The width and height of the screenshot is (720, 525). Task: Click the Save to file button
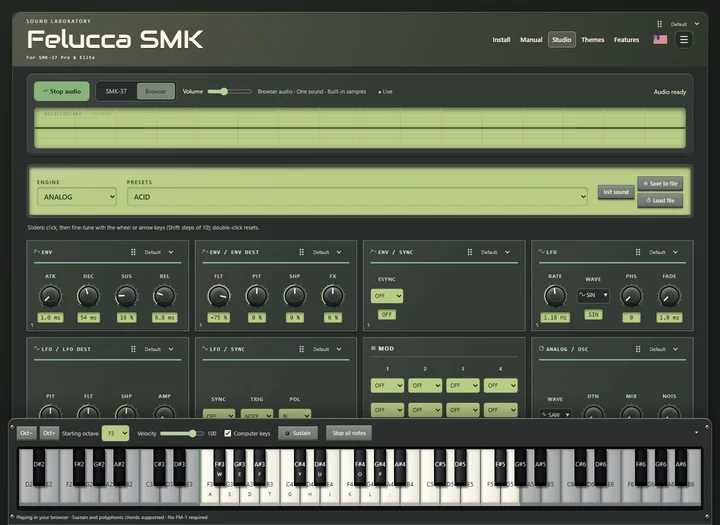pos(660,183)
